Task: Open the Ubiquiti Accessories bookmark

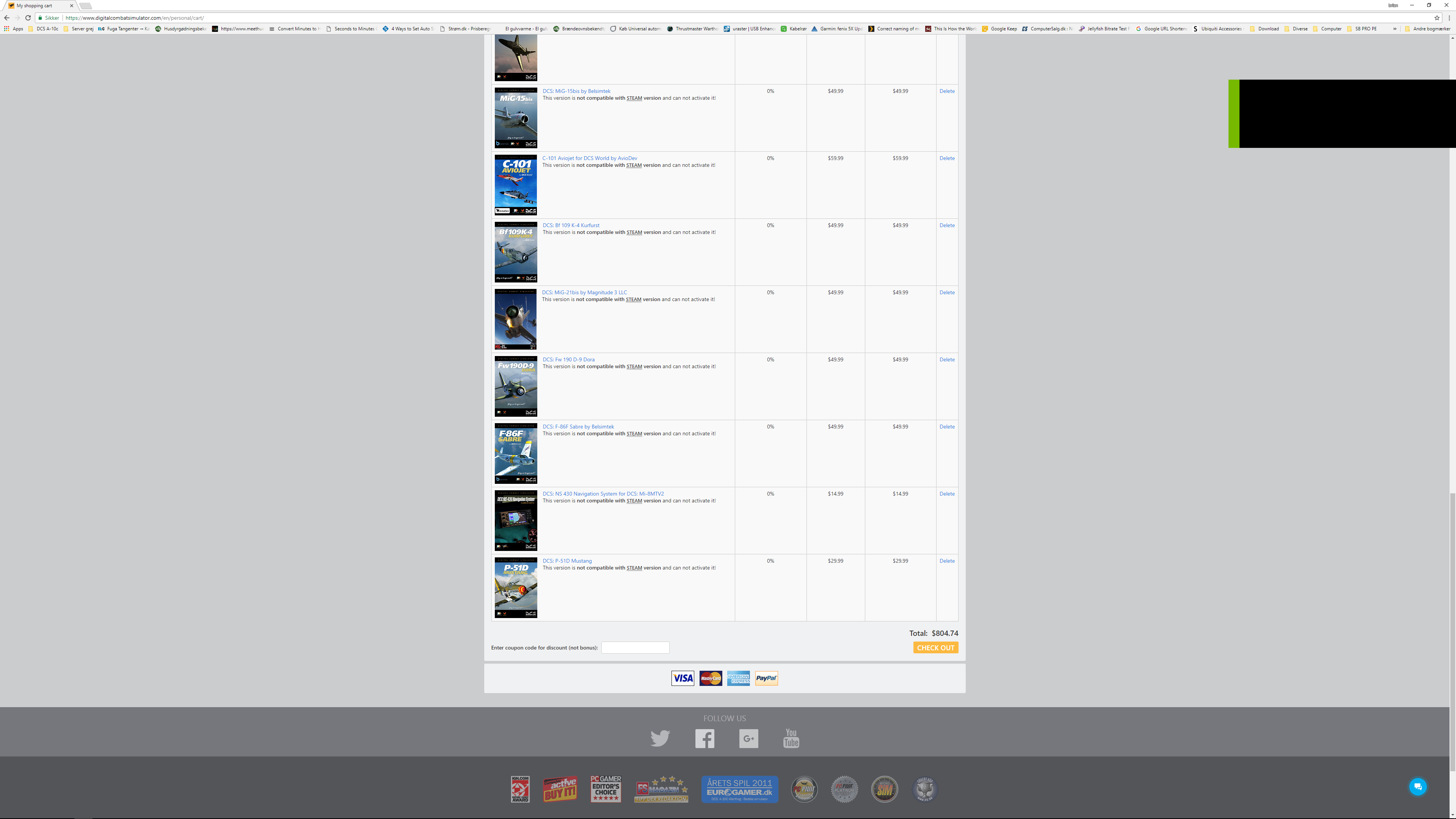Action: click(1218, 29)
